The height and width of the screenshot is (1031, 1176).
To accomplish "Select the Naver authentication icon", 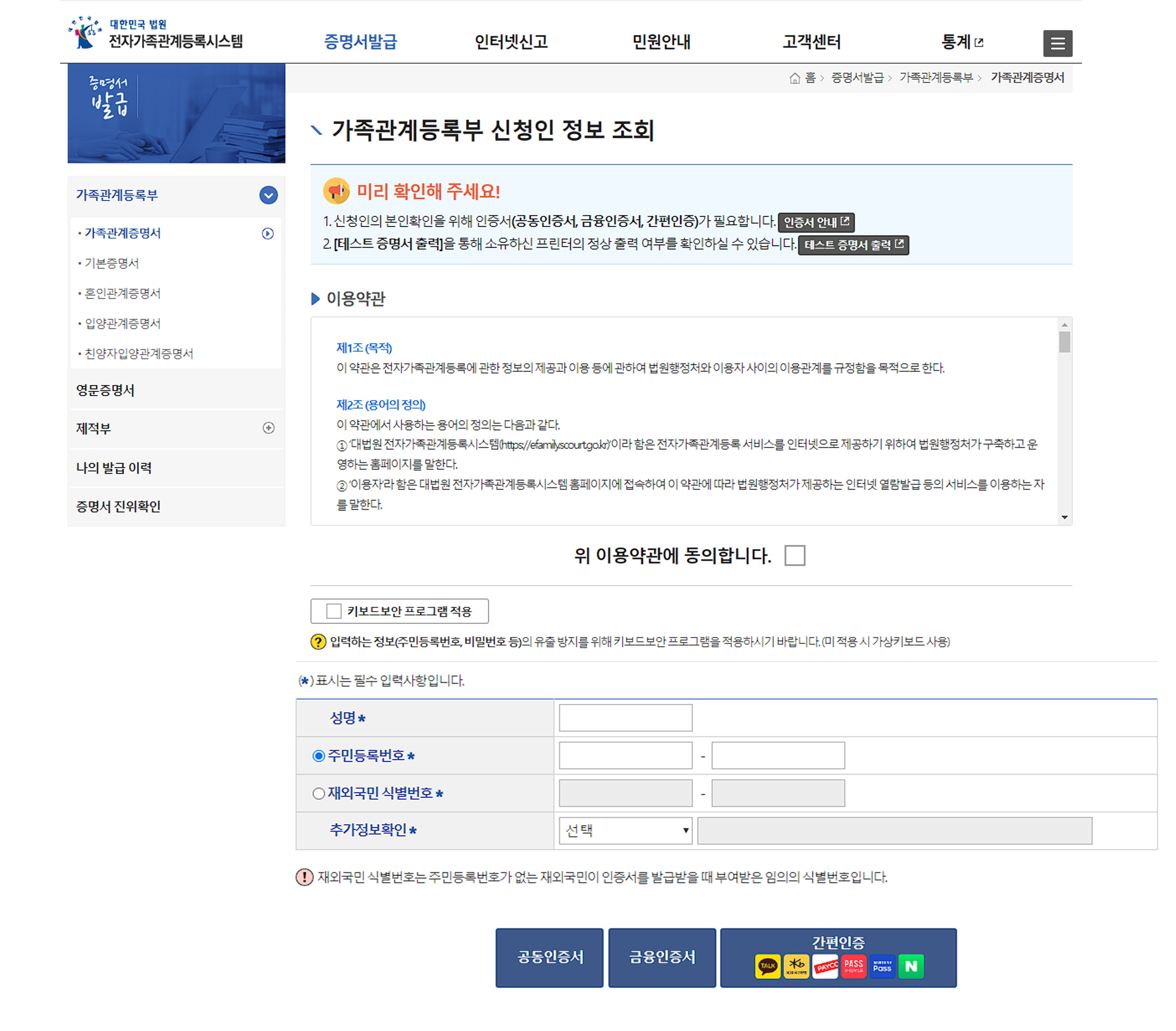I will 911,967.
